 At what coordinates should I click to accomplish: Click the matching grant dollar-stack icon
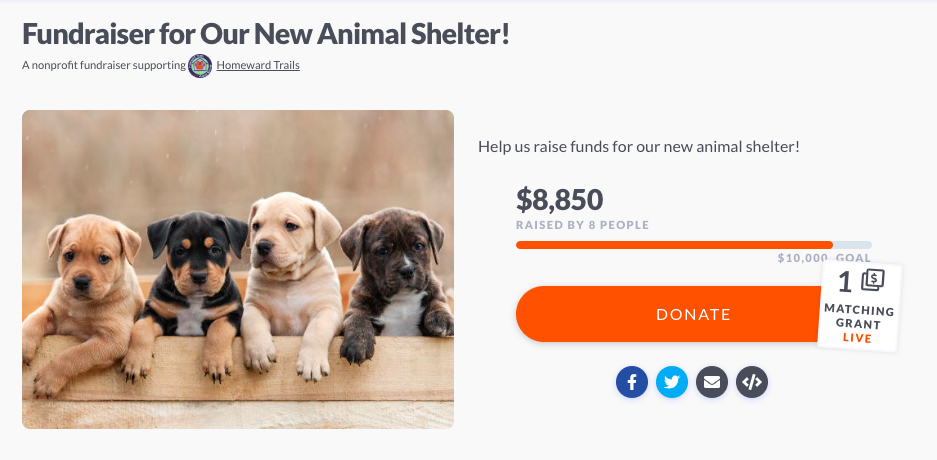(872, 280)
